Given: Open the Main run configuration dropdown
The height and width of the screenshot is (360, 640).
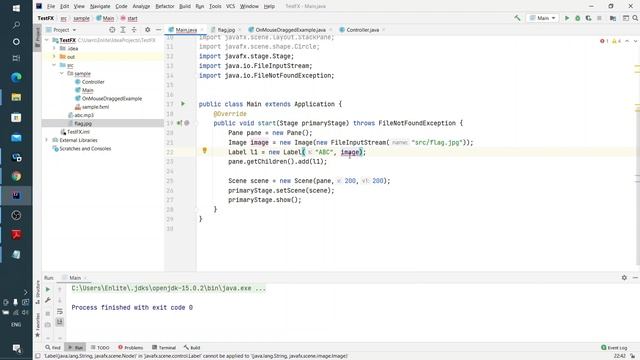Looking at the screenshot, I should 542,18.
